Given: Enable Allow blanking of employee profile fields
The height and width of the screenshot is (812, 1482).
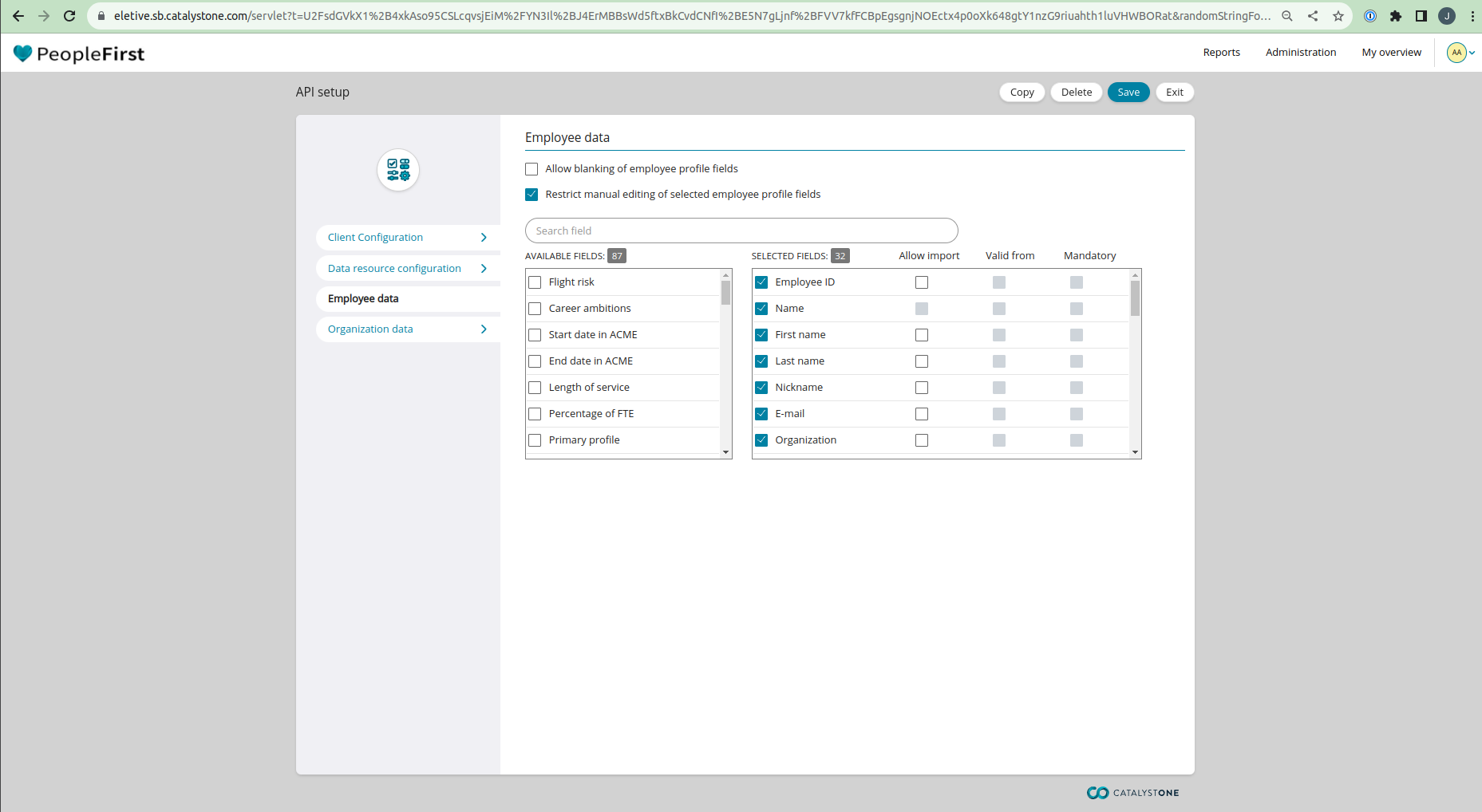Looking at the screenshot, I should coord(532,169).
